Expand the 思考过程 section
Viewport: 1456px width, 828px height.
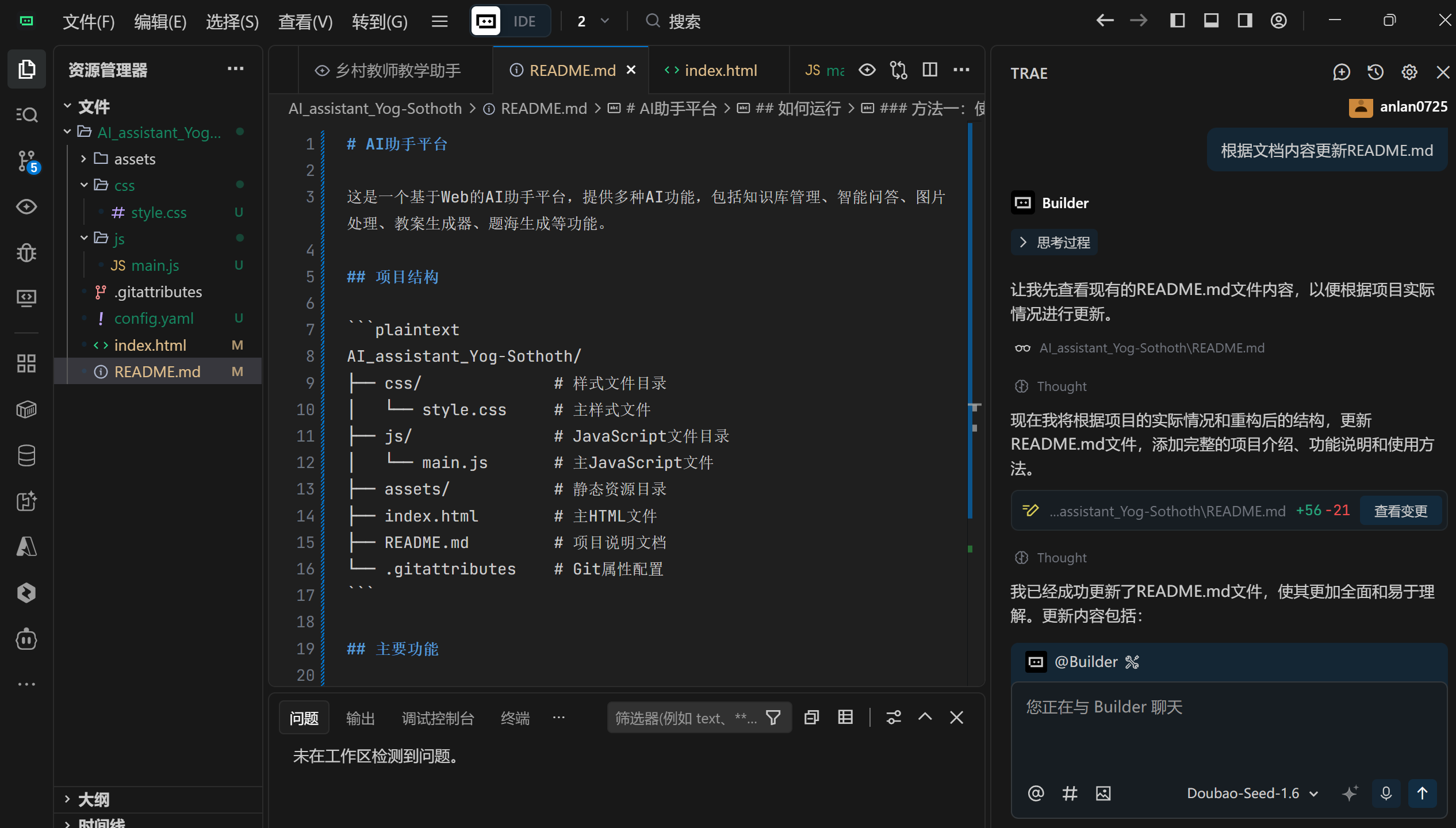tap(1054, 243)
